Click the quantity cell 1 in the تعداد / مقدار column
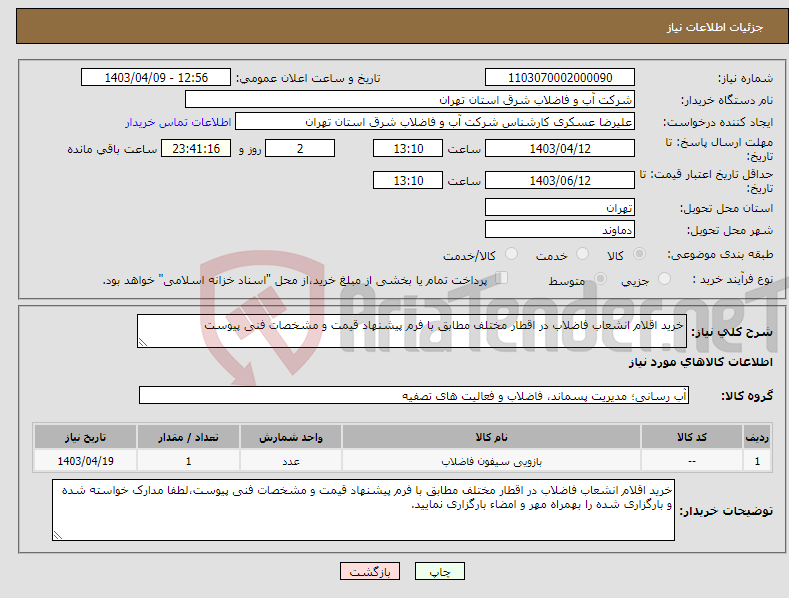The width and height of the screenshot is (789, 598). tap(188, 461)
